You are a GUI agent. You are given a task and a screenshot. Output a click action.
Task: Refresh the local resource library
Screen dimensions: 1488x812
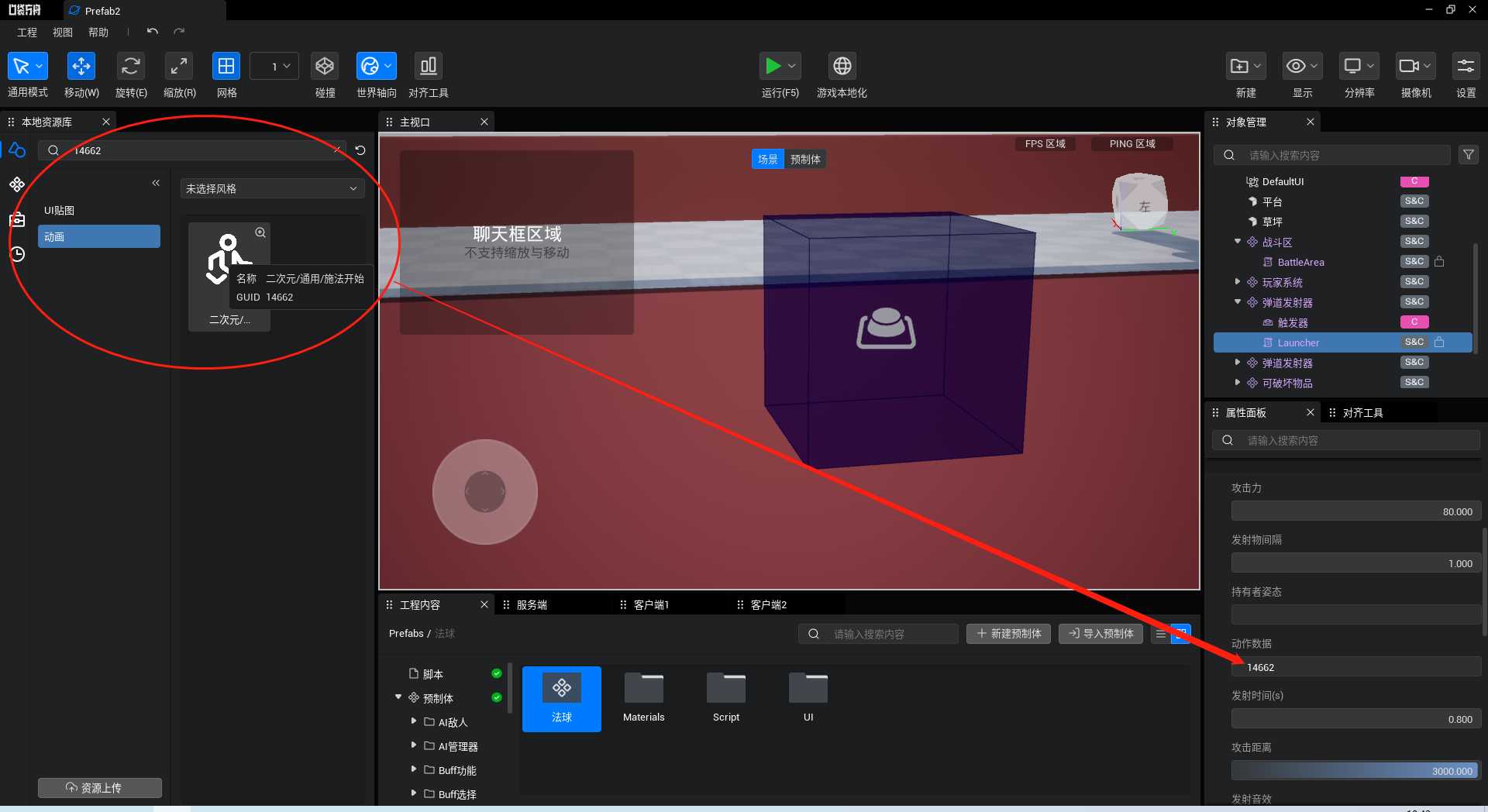click(x=360, y=150)
